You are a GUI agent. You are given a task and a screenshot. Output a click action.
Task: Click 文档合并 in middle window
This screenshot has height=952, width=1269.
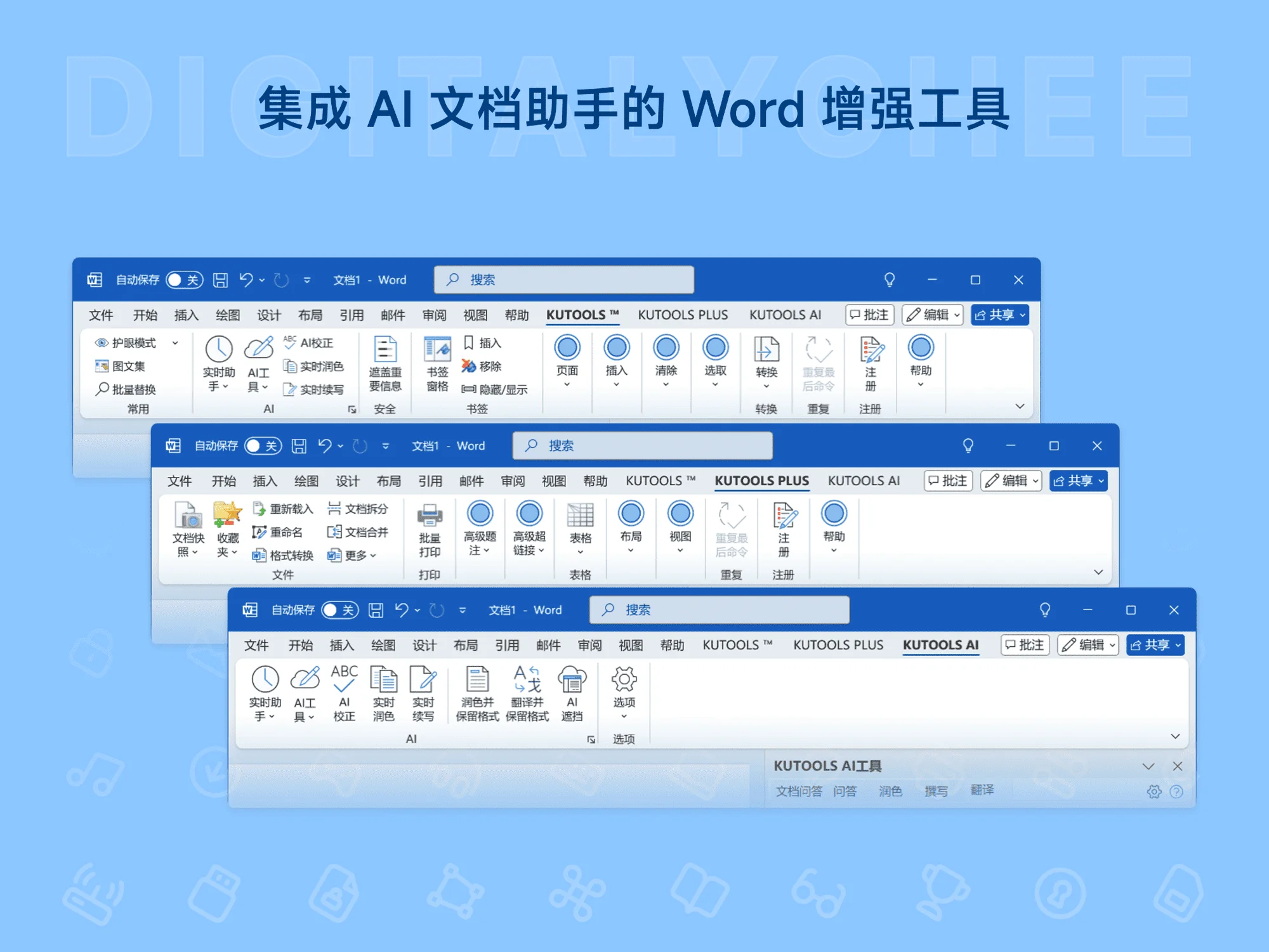358,532
